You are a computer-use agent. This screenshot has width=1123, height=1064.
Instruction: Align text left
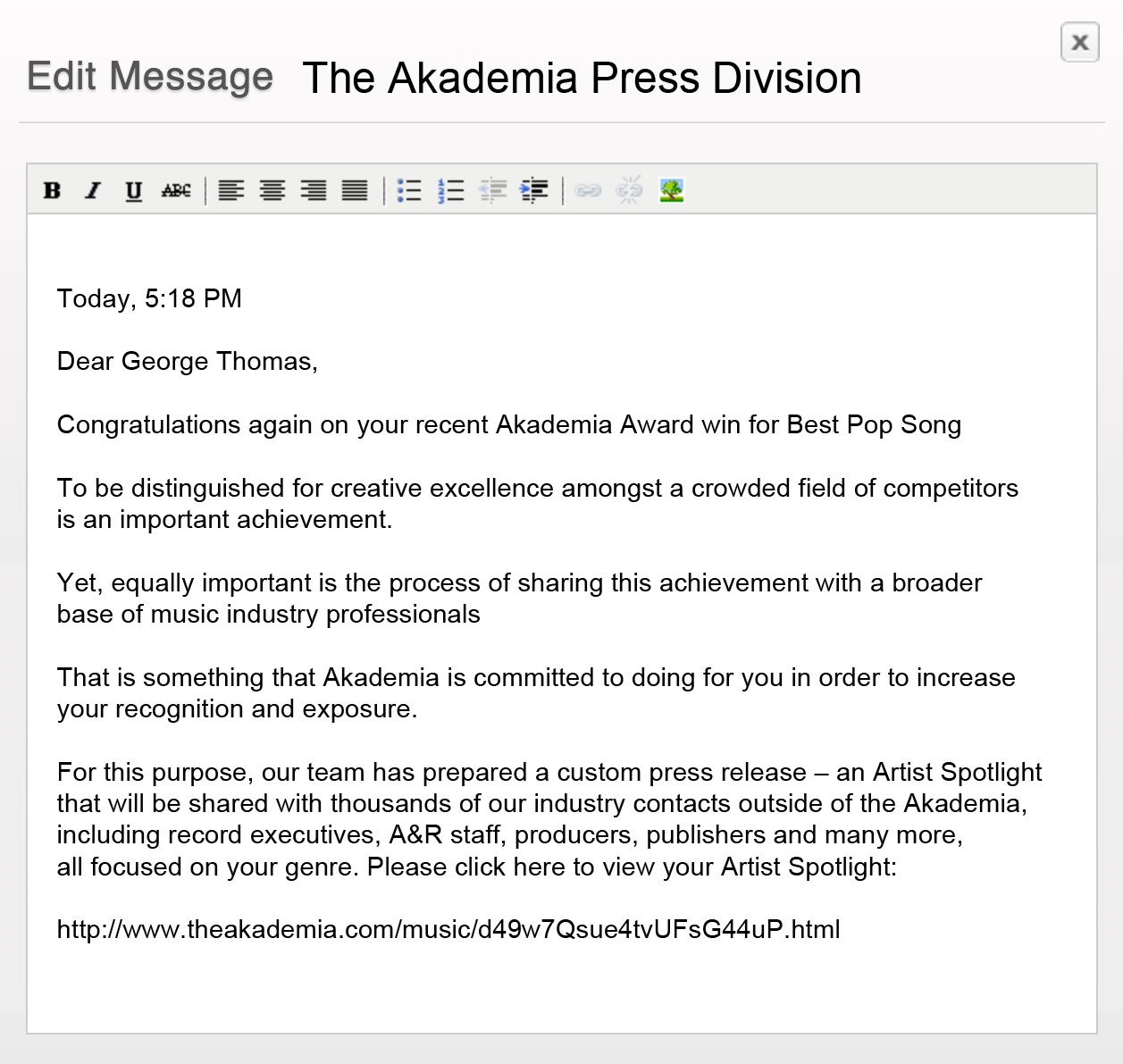[x=231, y=190]
